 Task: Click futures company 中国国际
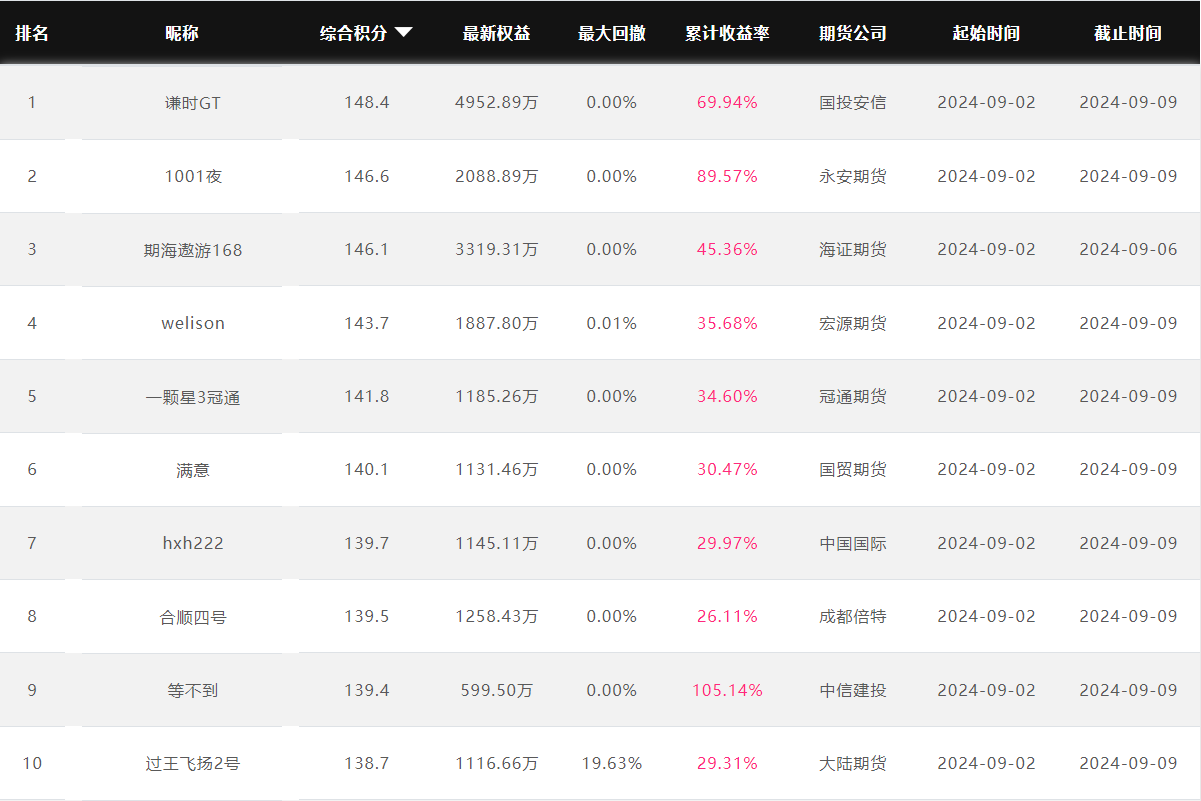click(x=853, y=543)
